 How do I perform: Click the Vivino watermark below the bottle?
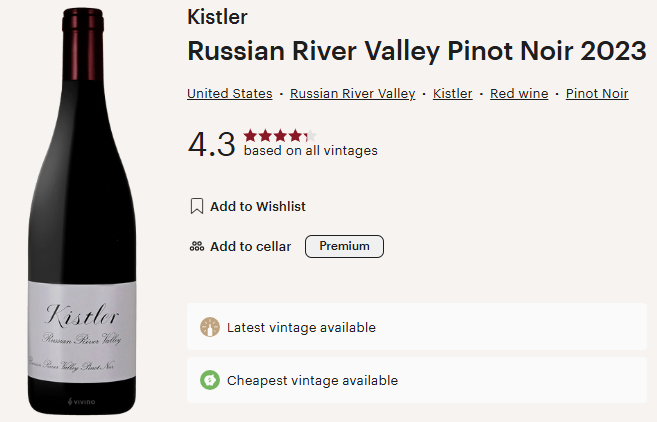(x=81, y=403)
